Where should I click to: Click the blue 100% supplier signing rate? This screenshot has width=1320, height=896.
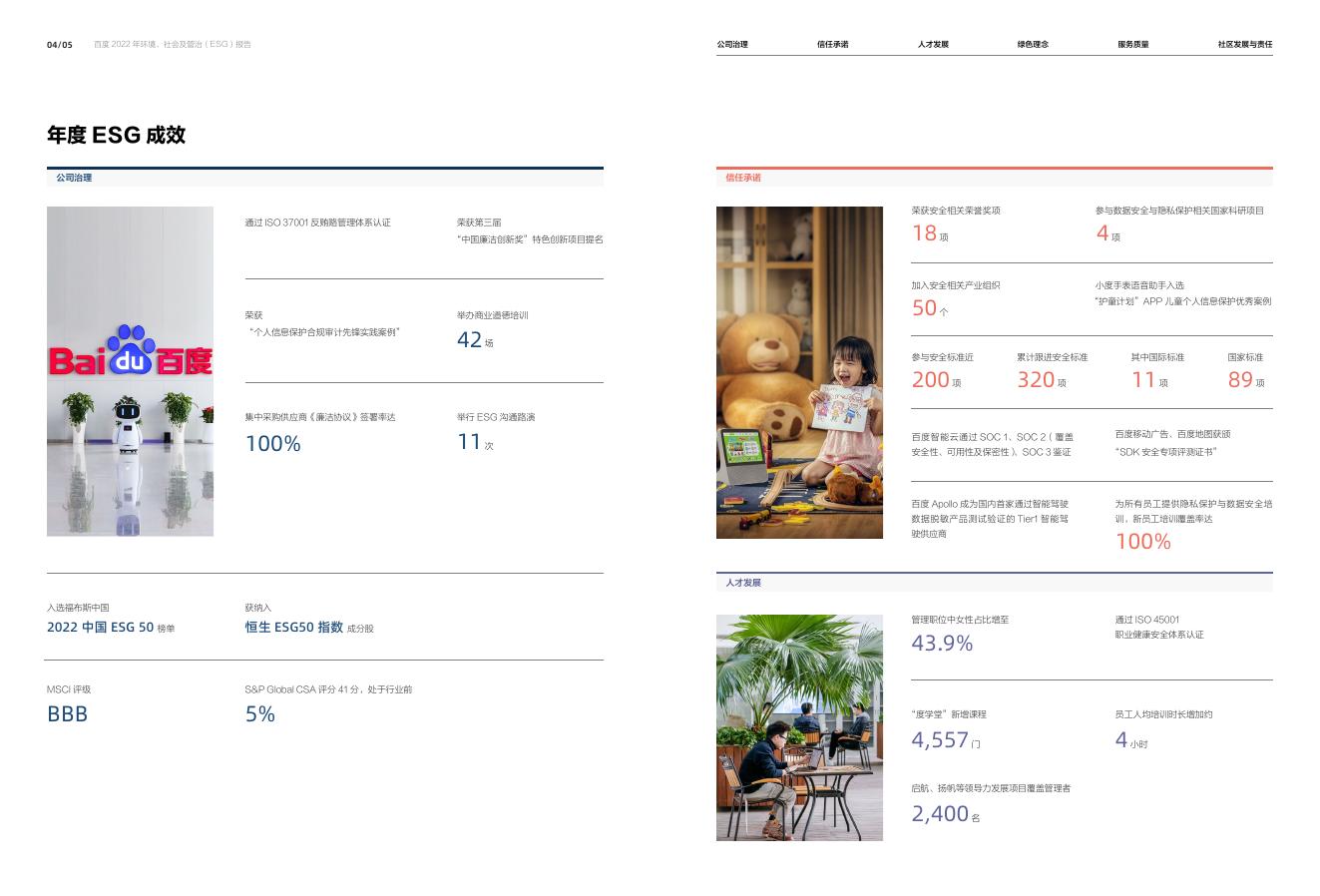(x=273, y=444)
